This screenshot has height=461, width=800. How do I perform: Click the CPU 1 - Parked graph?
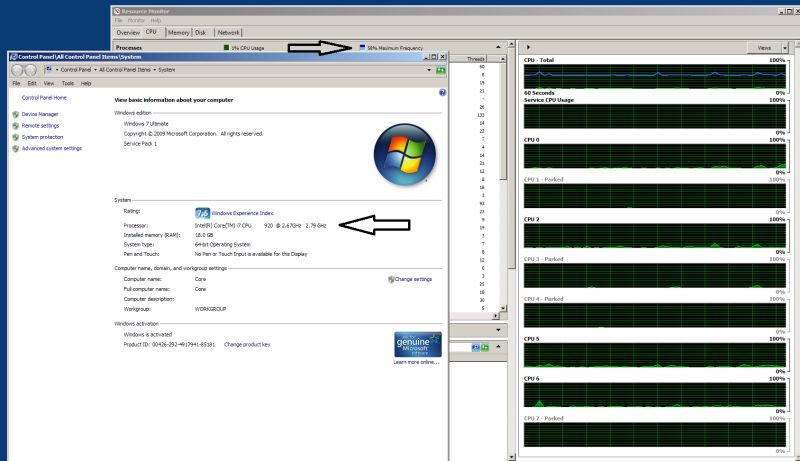tap(655, 196)
